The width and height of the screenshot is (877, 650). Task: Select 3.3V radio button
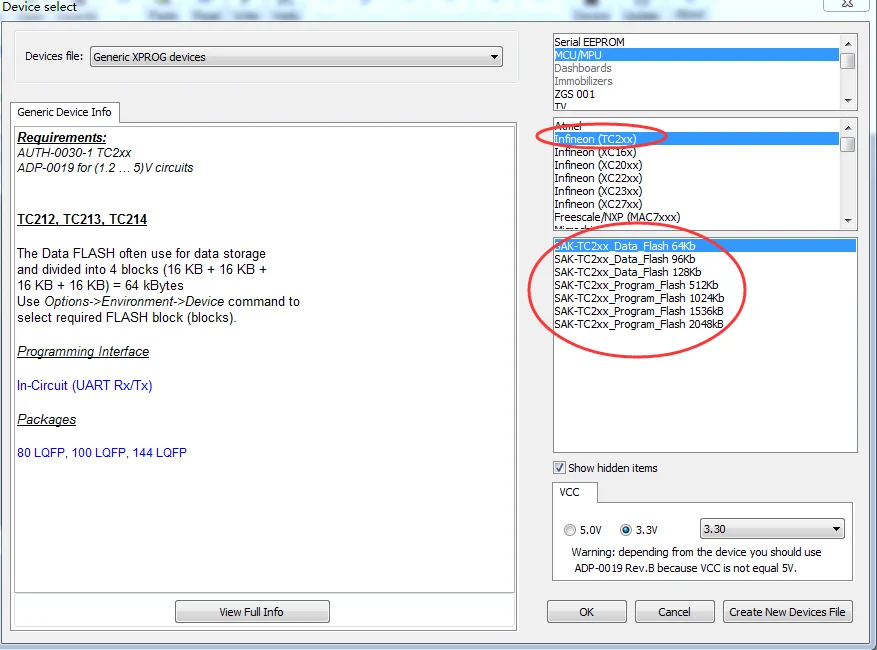[x=625, y=530]
